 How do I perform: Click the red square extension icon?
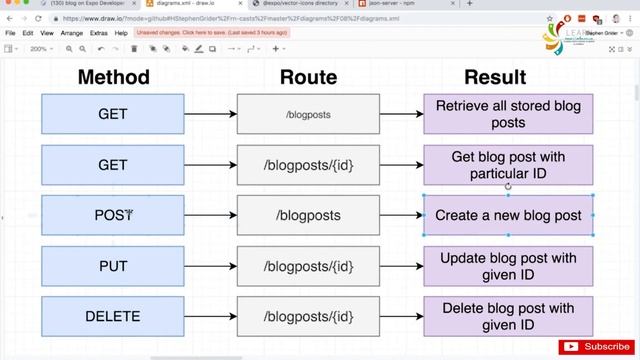click(x=582, y=19)
